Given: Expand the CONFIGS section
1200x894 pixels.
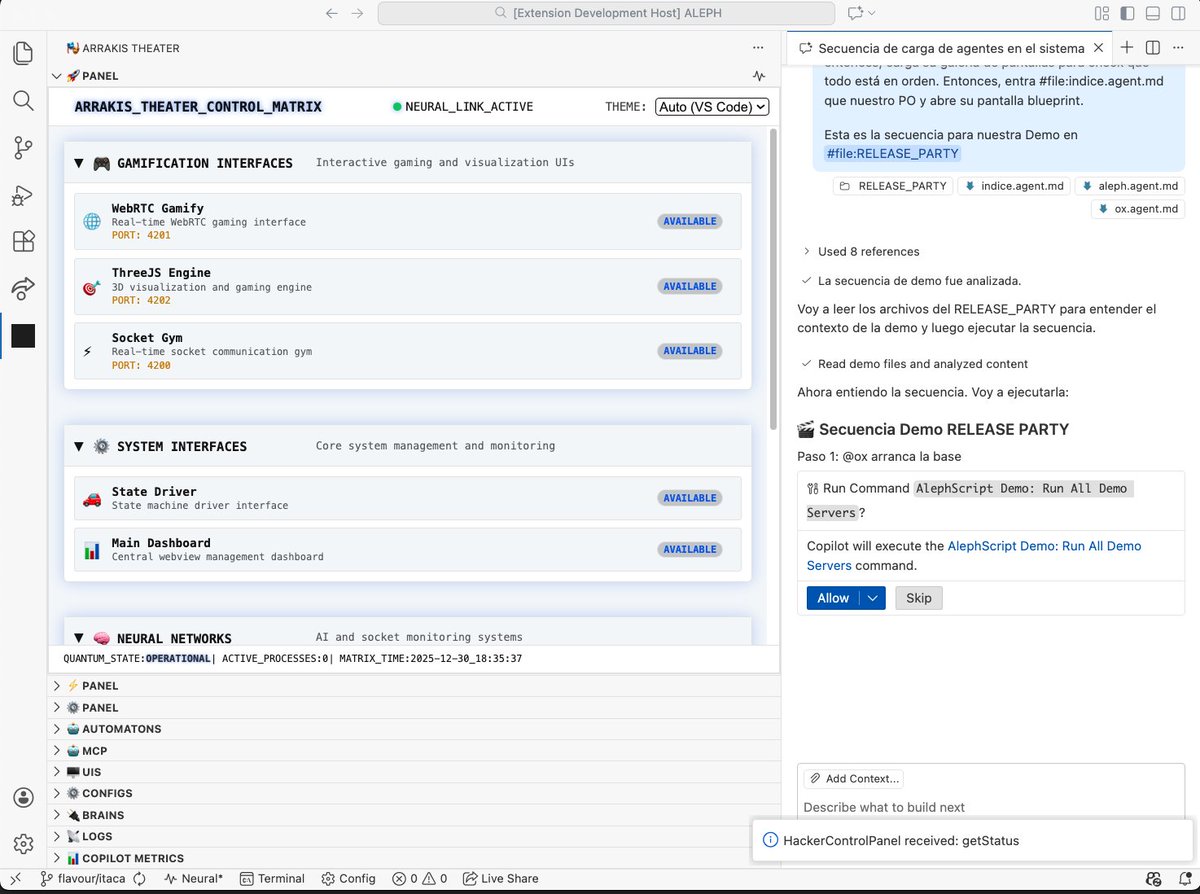Looking at the screenshot, I should tap(414, 793).
